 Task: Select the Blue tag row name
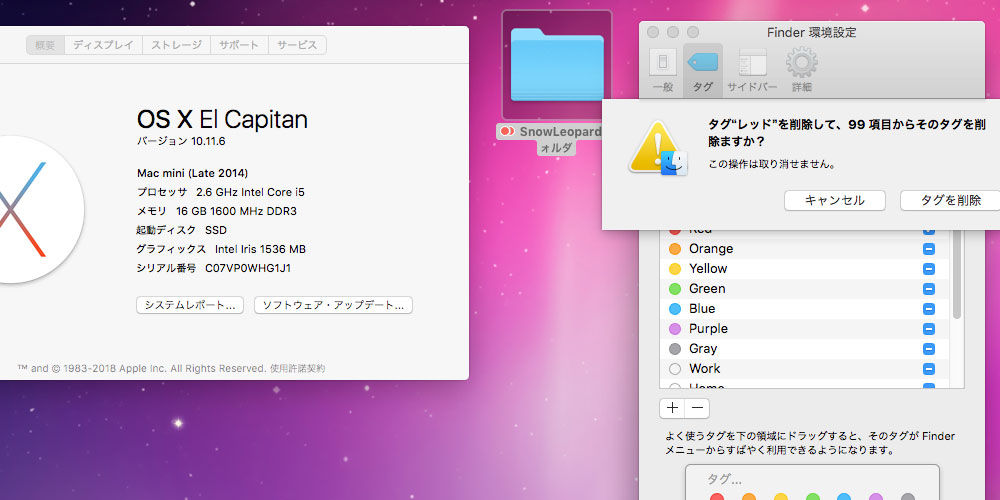pyautogui.click(x=702, y=309)
